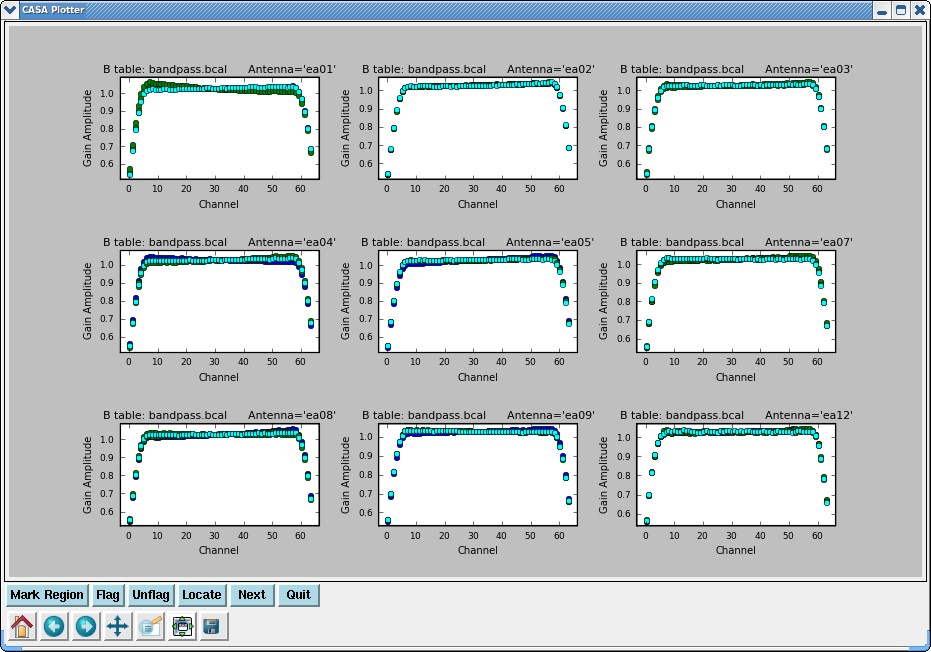Select the Forward navigation arrow icon
Viewport: 931px width, 652px height.
87,627
